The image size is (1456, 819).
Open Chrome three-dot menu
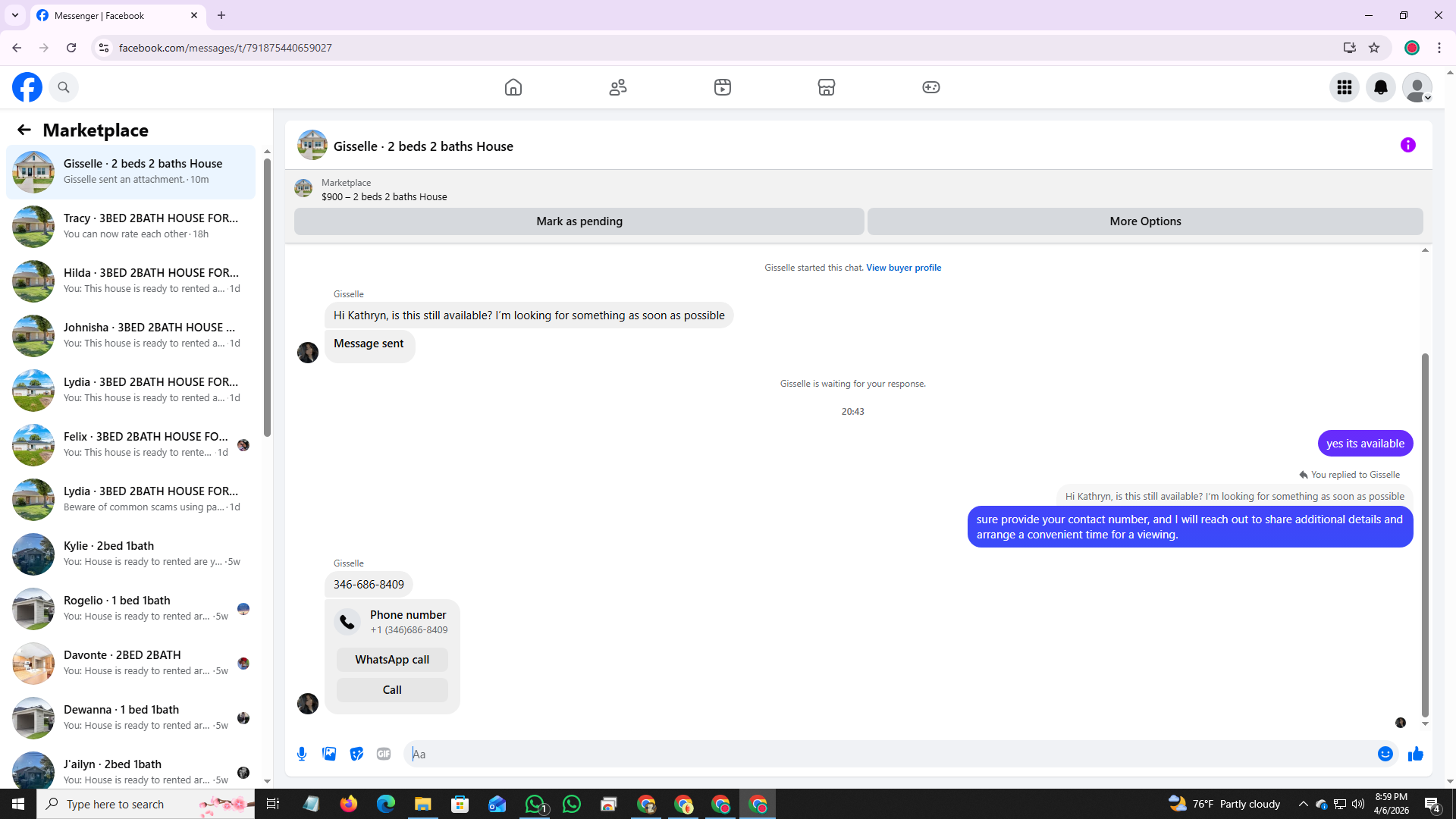[1439, 48]
